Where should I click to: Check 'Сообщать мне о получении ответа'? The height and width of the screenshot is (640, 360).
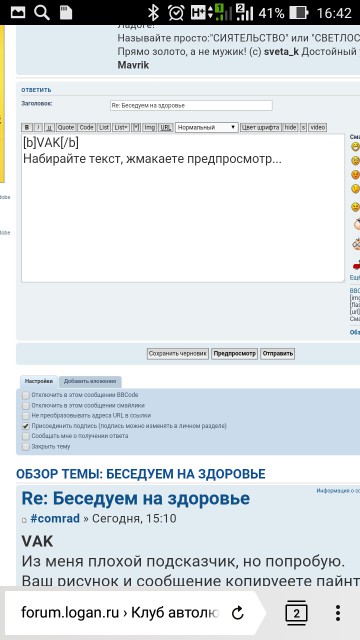click(x=26, y=436)
